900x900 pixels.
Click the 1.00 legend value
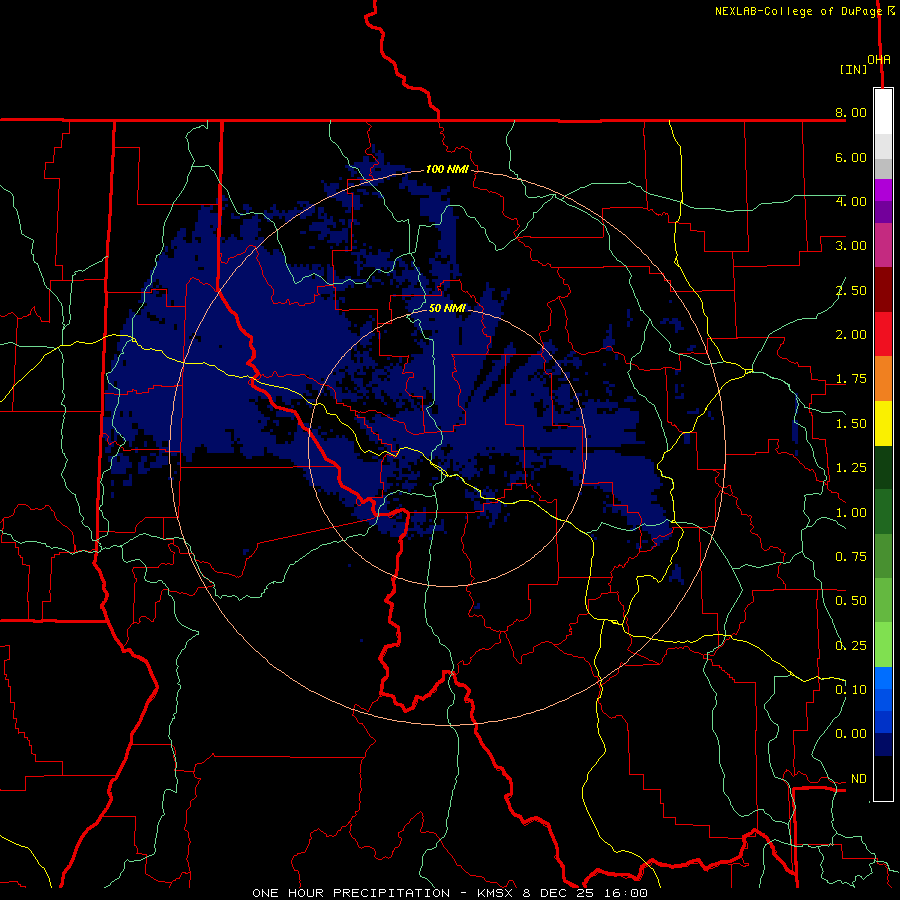(851, 513)
